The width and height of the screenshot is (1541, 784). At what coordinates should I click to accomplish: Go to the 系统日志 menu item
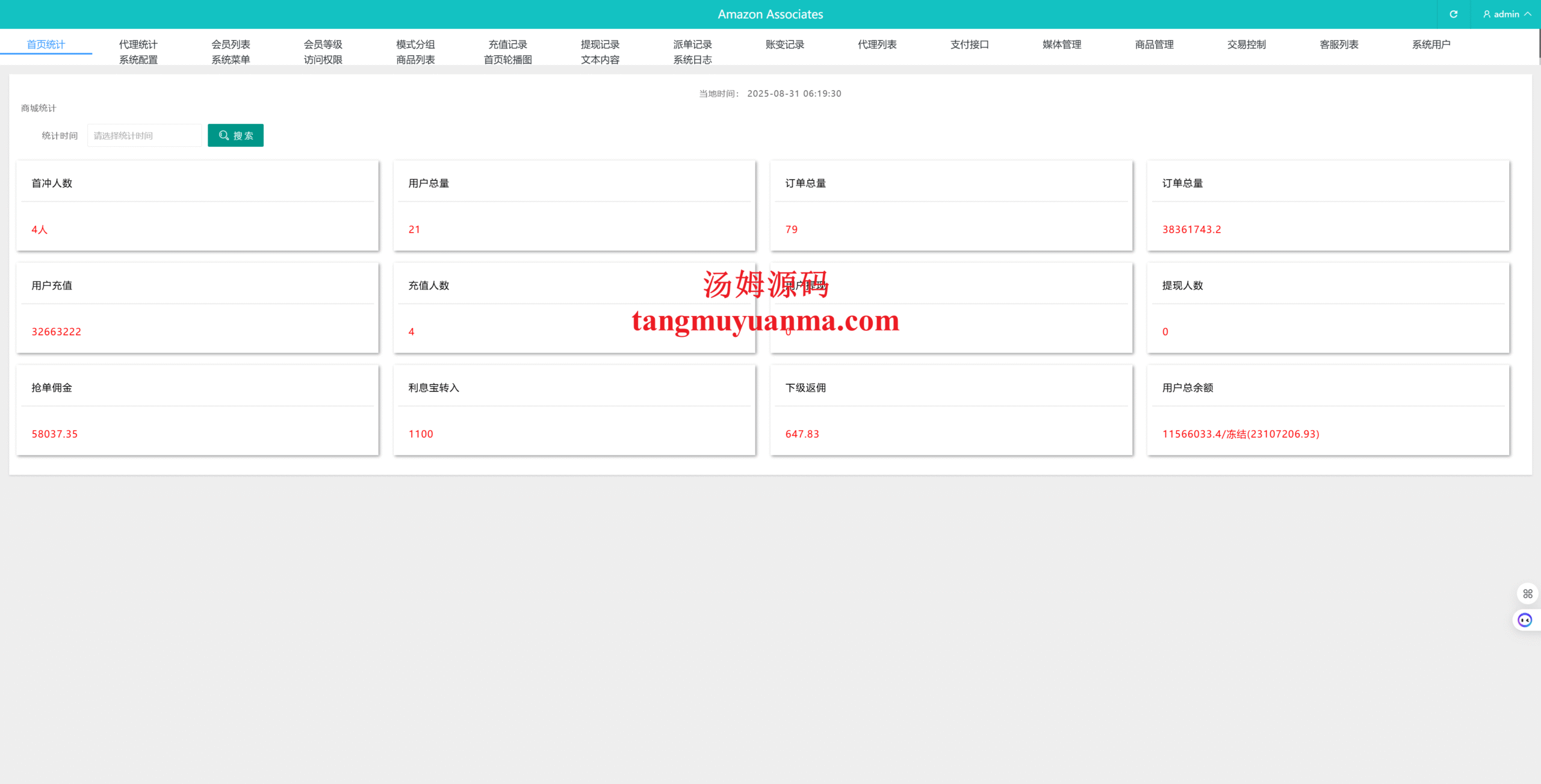tap(692, 60)
